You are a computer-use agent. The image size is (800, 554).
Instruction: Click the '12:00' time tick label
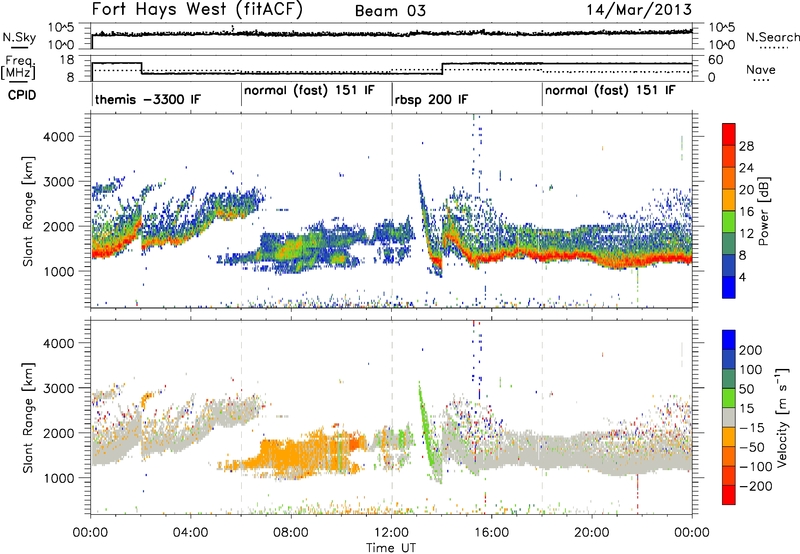(391, 533)
